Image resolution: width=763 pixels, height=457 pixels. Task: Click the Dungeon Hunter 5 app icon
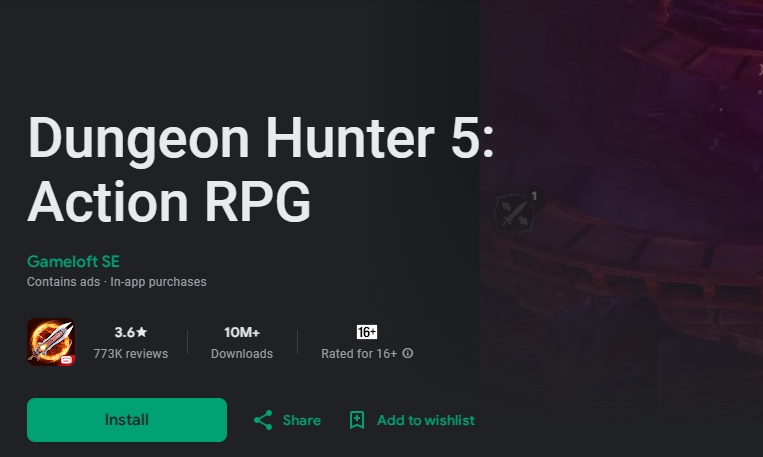[51, 342]
